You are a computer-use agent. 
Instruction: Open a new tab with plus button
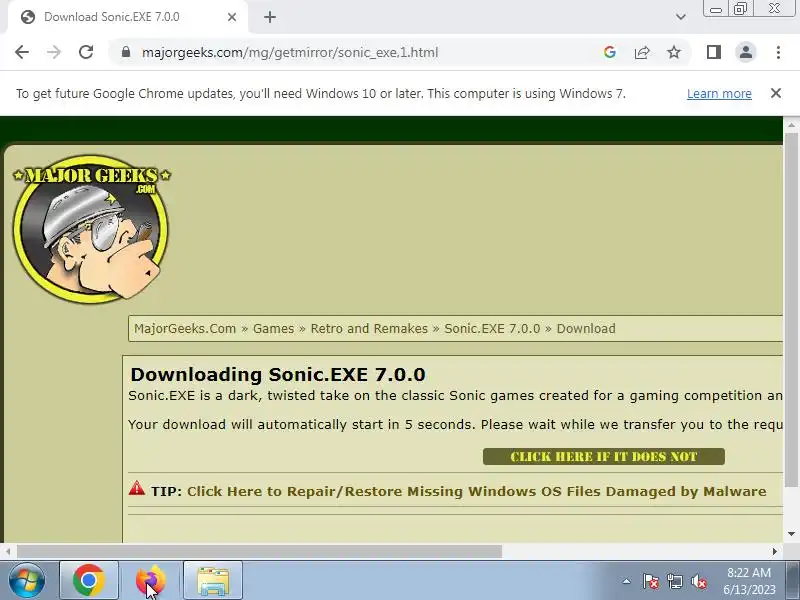coord(270,17)
